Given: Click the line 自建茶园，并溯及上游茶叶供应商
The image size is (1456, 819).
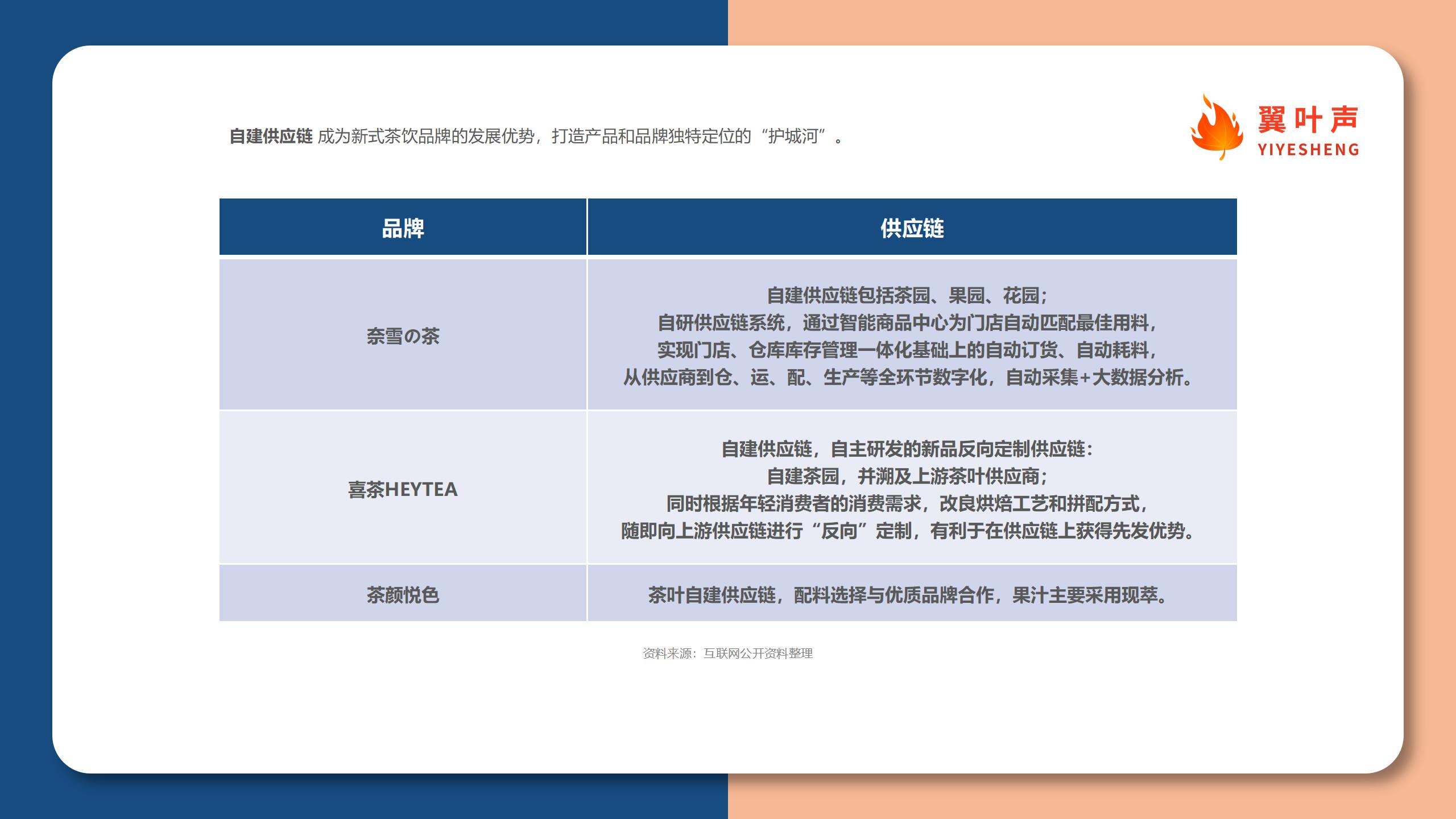Looking at the screenshot, I should click(908, 476).
